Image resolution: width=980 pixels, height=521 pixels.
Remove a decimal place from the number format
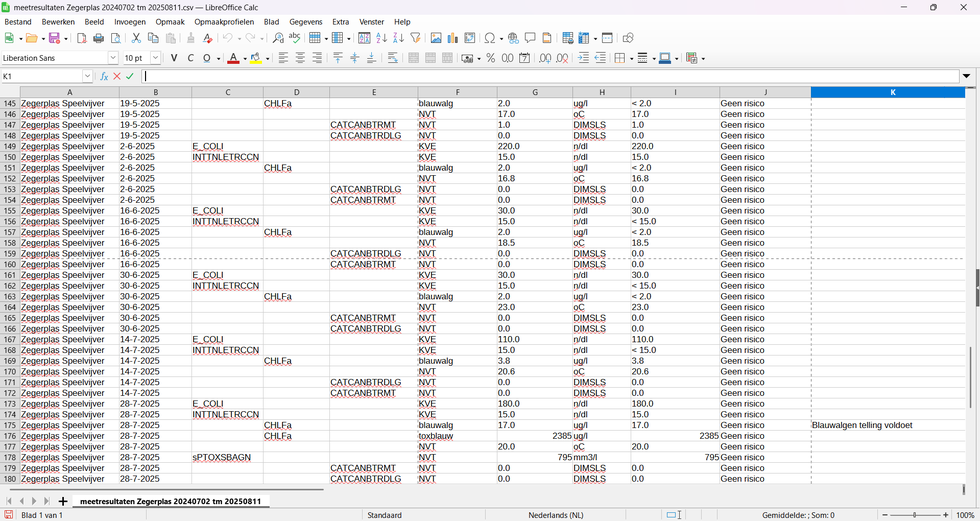coord(562,58)
